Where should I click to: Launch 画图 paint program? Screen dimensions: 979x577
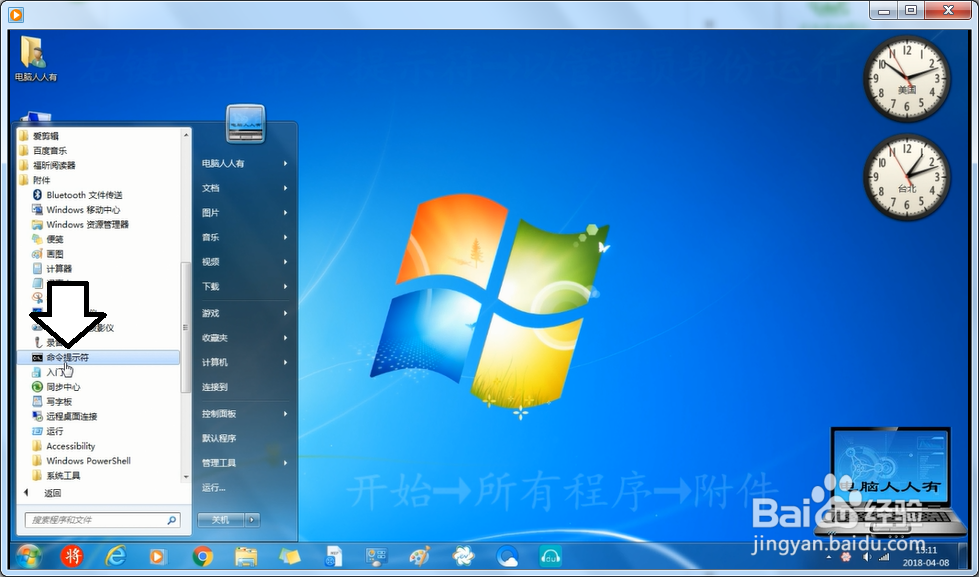pos(47,254)
